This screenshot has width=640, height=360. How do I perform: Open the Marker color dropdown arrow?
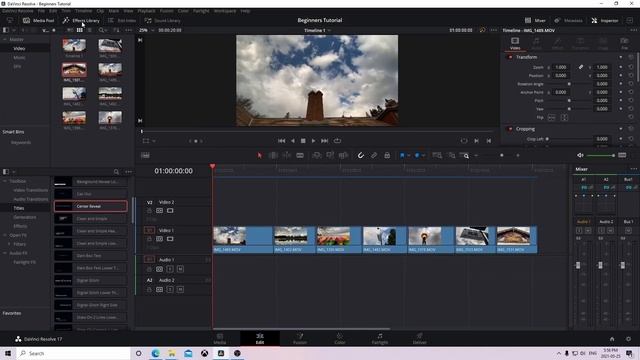coord(423,156)
